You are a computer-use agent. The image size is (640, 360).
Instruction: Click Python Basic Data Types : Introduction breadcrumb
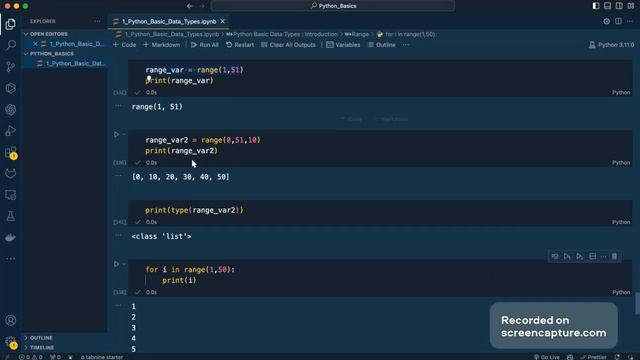[282, 34]
